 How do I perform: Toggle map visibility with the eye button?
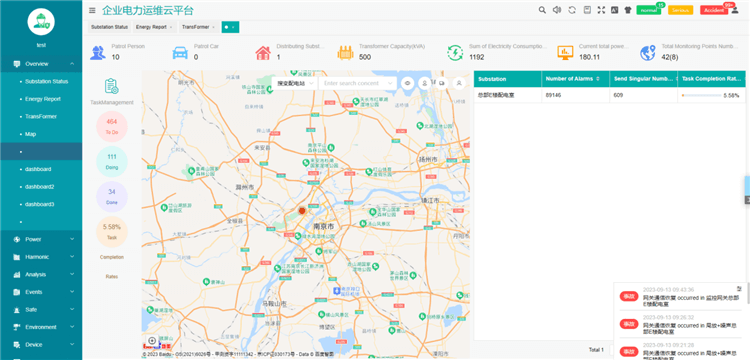[408, 83]
